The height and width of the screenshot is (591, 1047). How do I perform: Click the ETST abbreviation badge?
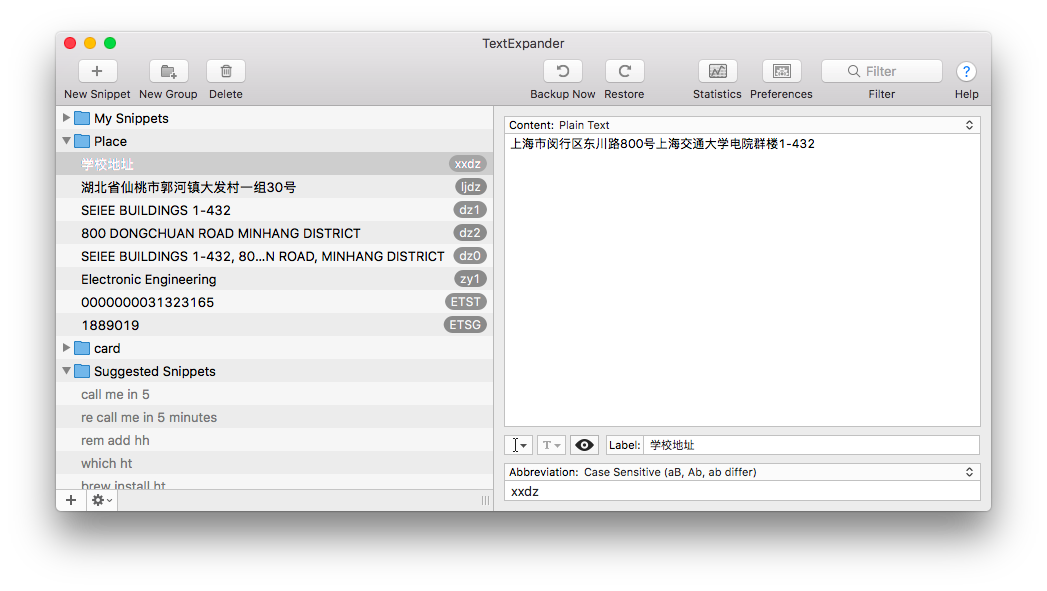click(465, 302)
